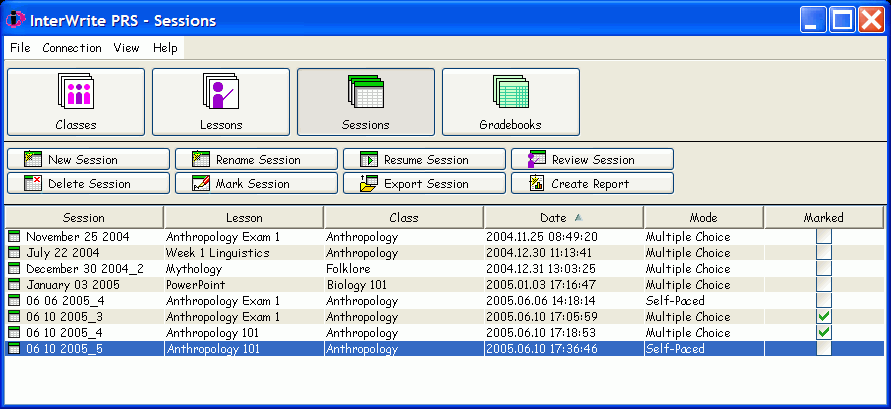Screen dimensions: 891x409
Task: Click the Delete Session icon
Action: click(x=33, y=183)
